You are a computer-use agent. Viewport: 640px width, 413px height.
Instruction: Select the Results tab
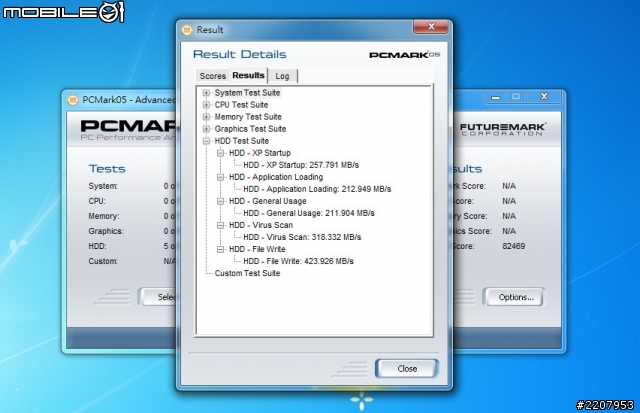(249, 75)
